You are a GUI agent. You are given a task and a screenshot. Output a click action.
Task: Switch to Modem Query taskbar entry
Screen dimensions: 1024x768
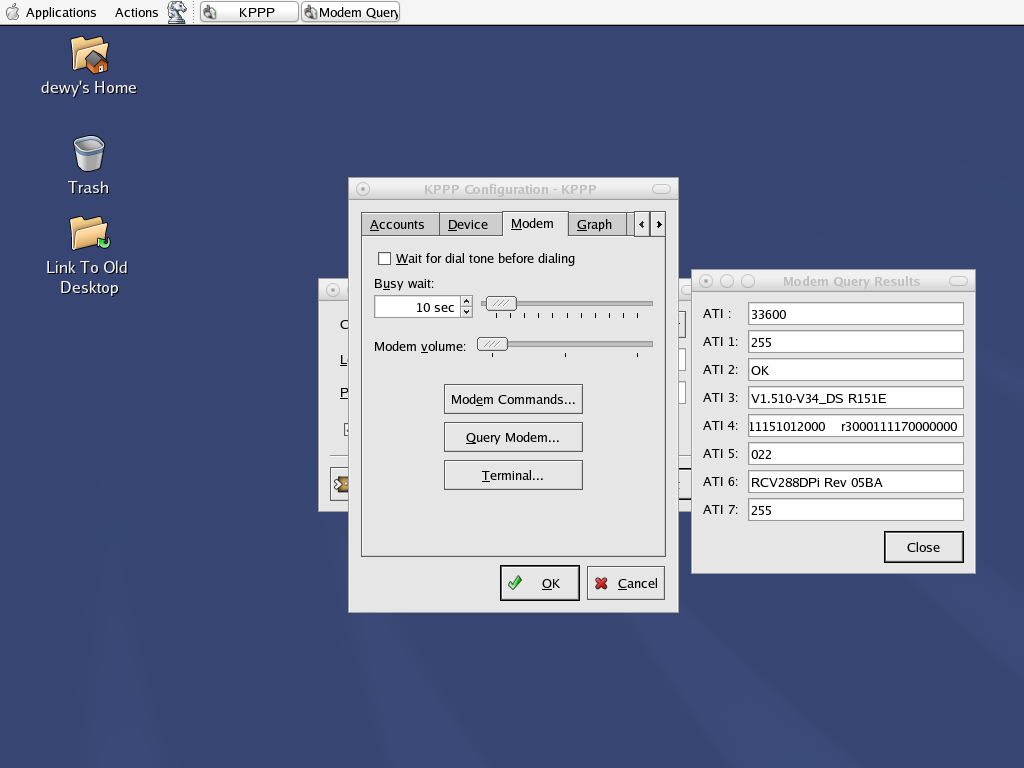(x=350, y=12)
